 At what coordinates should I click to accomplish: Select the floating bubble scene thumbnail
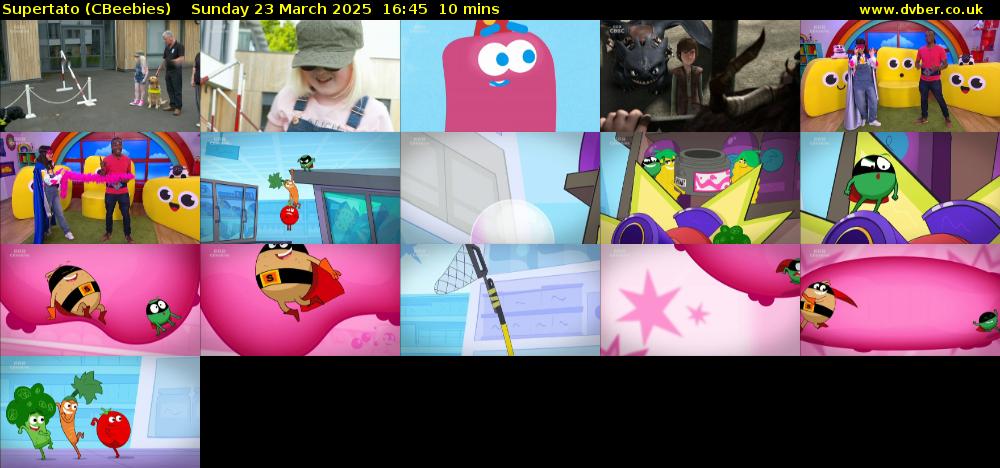pos(500,188)
